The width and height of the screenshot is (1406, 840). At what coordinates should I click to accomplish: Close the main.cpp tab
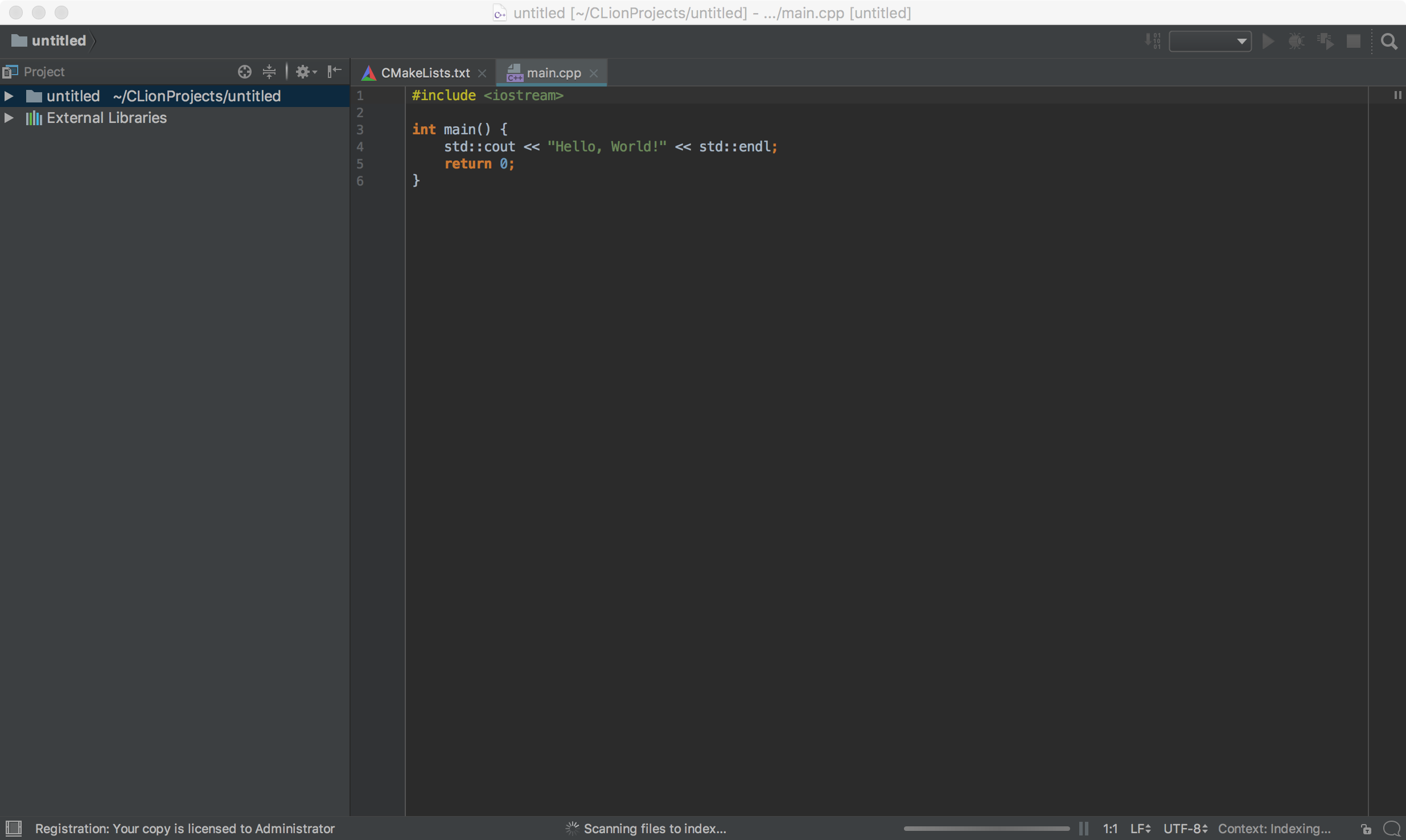[x=594, y=73]
